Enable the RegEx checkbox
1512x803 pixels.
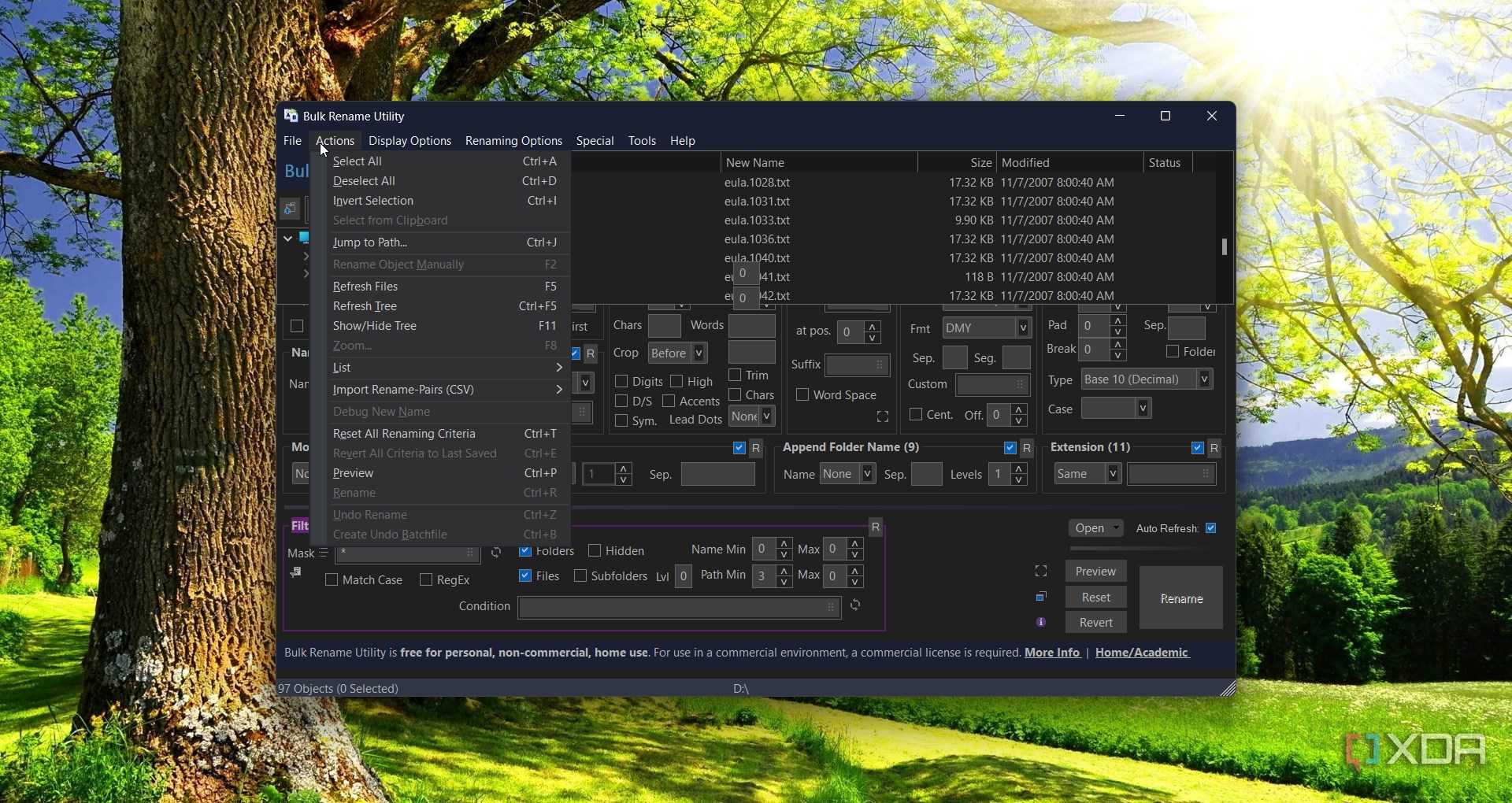(x=426, y=579)
